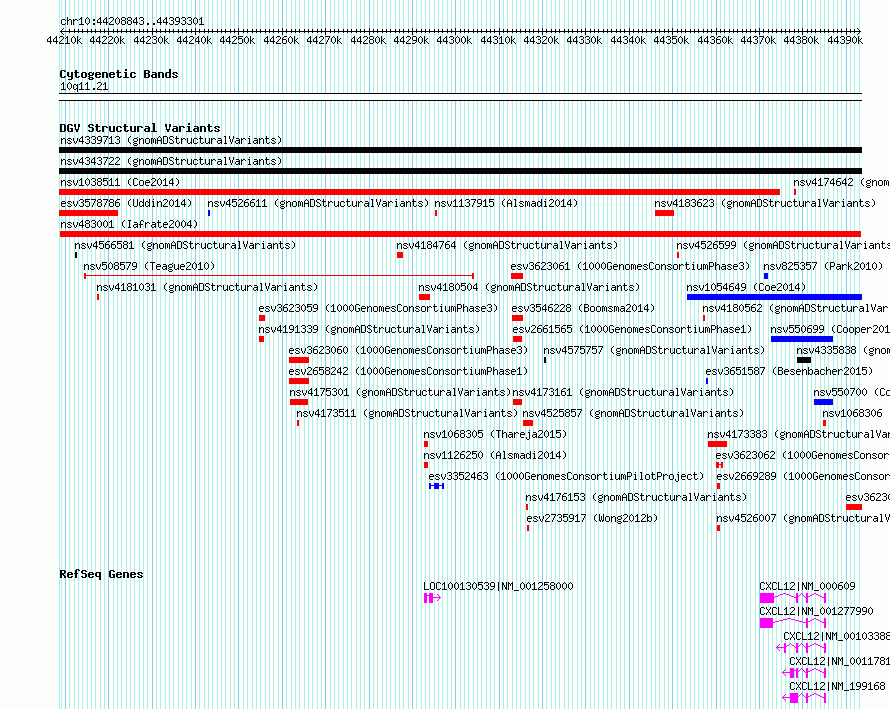Click nsv4526599 gnomAD label
Image resolution: width=890 pixels, height=709 pixels.
pos(783,245)
